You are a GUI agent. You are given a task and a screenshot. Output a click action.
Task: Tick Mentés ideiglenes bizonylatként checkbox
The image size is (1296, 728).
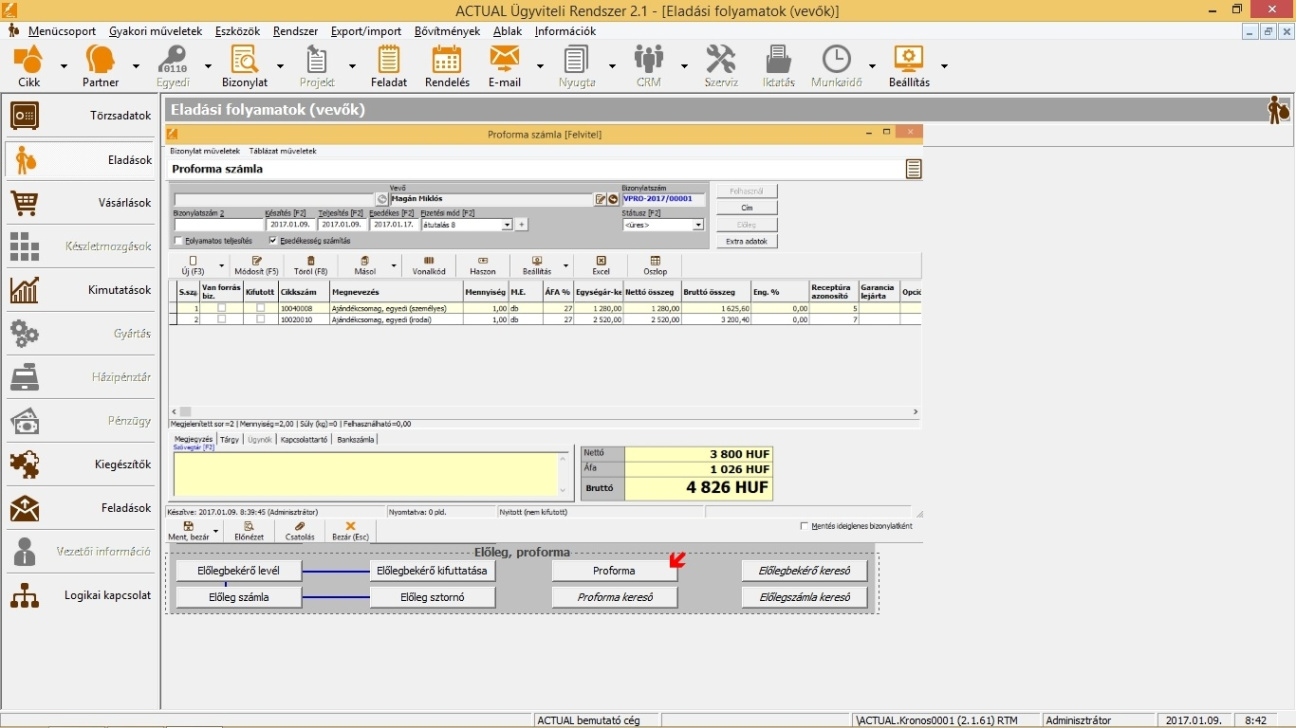click(805, 526)
